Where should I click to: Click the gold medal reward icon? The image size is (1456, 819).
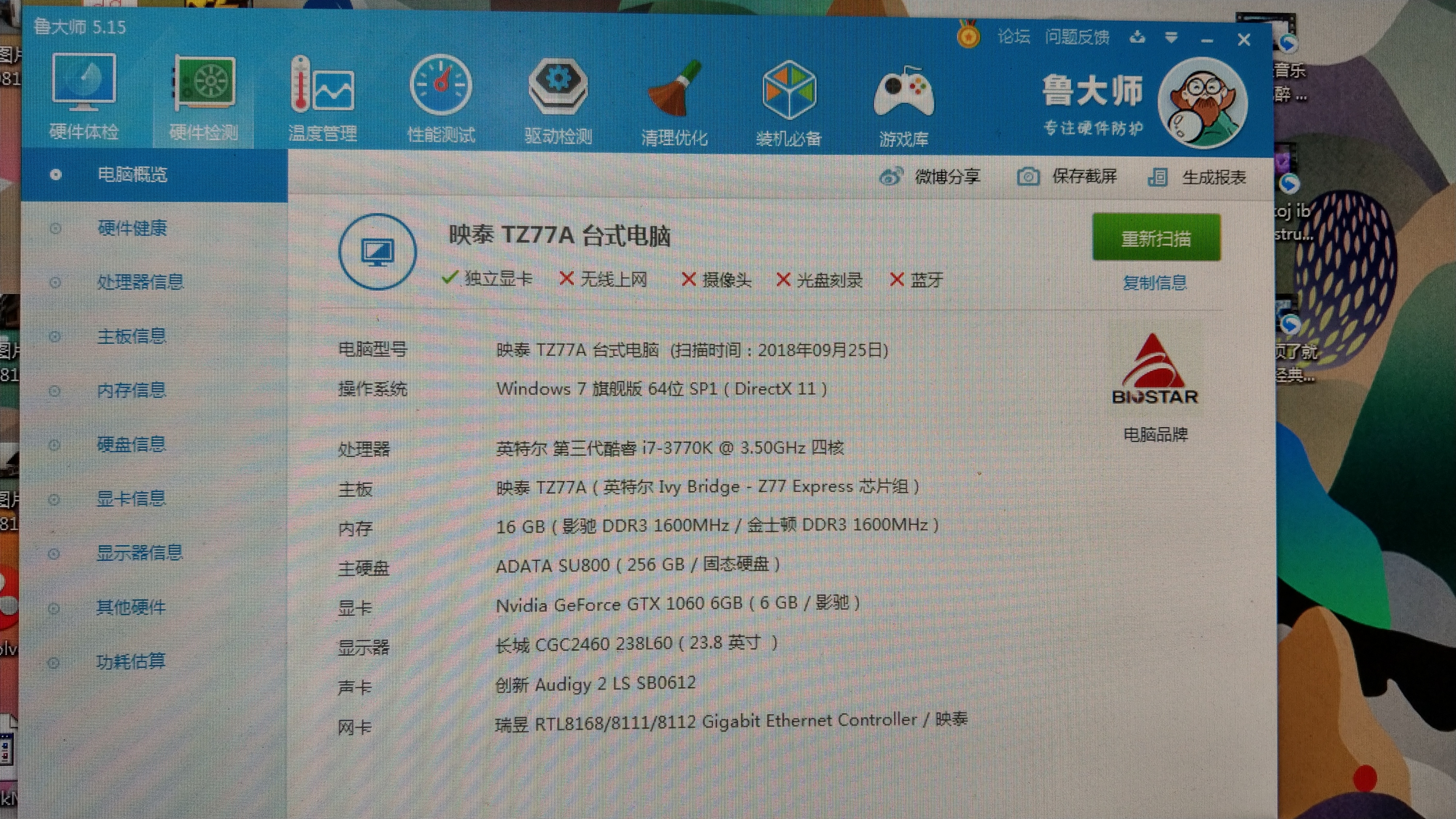pos(968,37)
